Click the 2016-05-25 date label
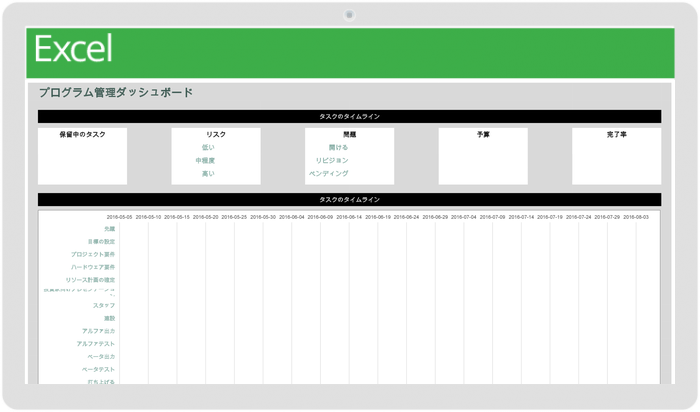 coord(234,217)
